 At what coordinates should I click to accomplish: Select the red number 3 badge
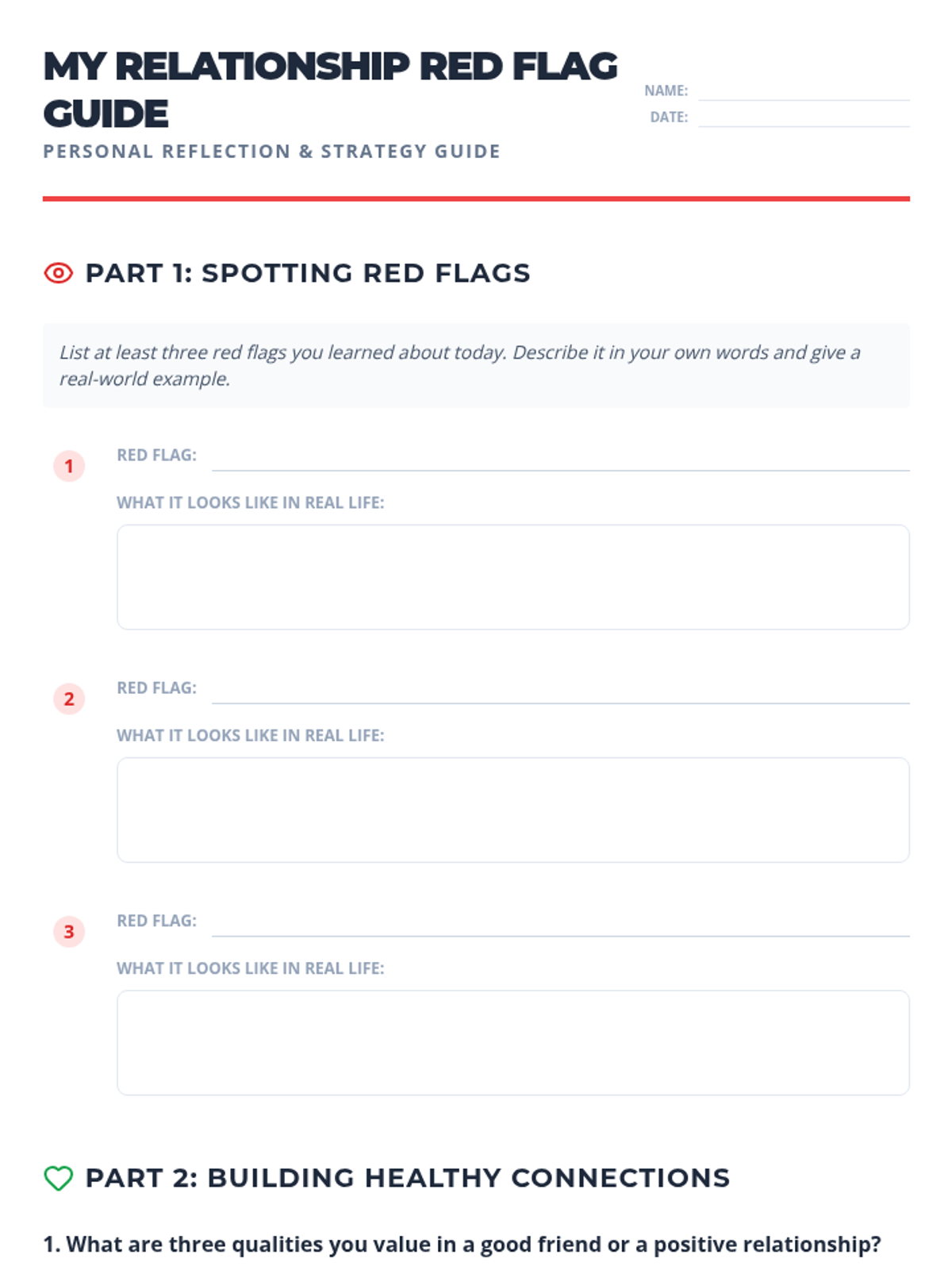point(69,931)
